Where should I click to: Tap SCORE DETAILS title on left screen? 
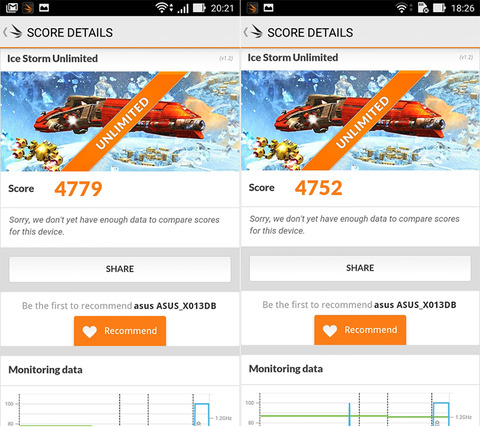coord(70,33)
